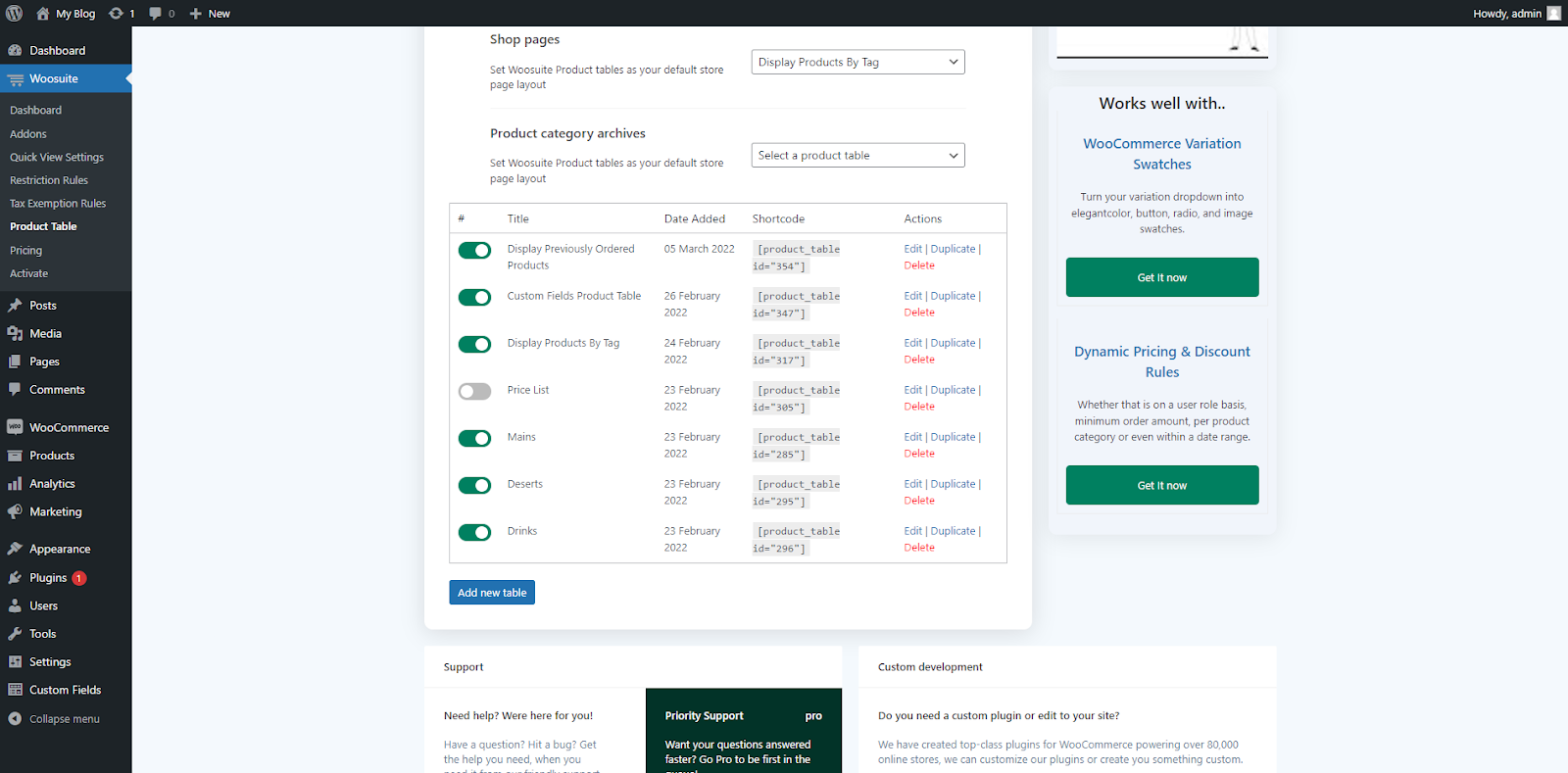Click the admin avatar in the top bar
Viewport: 1568px width, 773px height.
pos(1553,14)
